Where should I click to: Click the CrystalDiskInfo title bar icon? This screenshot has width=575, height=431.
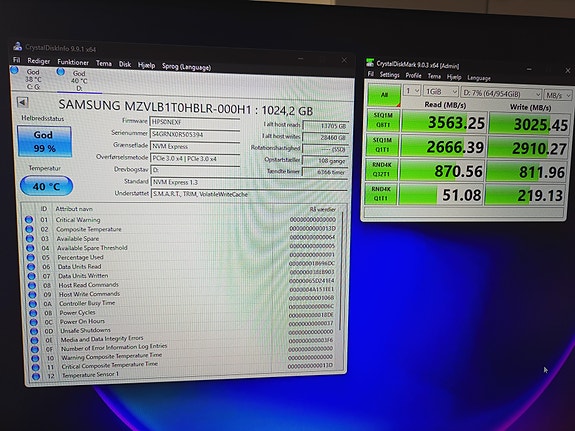click(17, 46)
